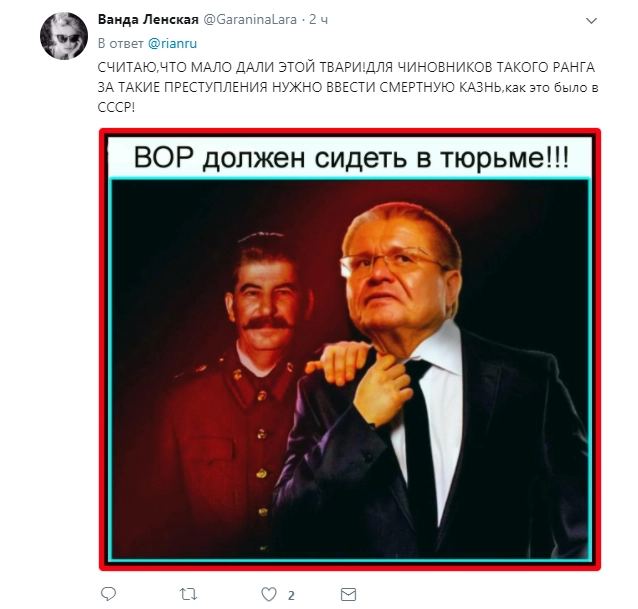Open the profile avatar of Ванда Ленская
The width and height of the screenshot is (638, 609).
tap(61, 38)
